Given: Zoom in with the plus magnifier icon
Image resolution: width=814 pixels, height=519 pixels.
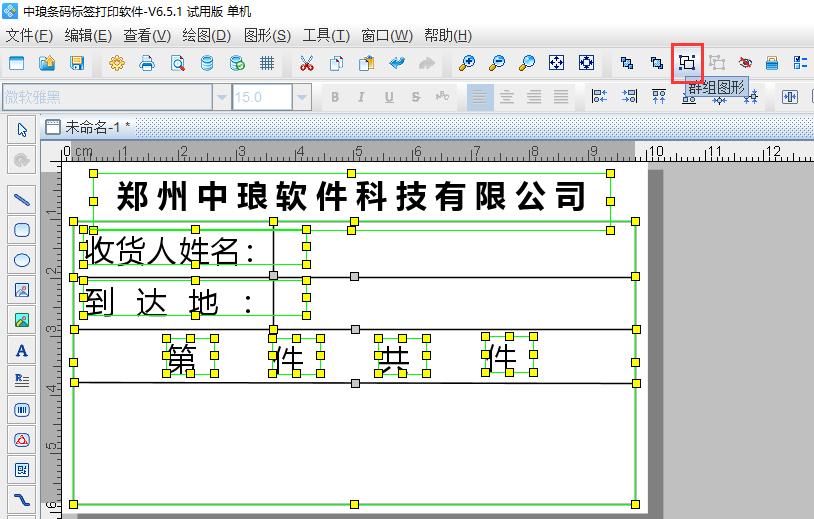Looking at the screenshot, I should pyautogui.click(x=467, y=63).
